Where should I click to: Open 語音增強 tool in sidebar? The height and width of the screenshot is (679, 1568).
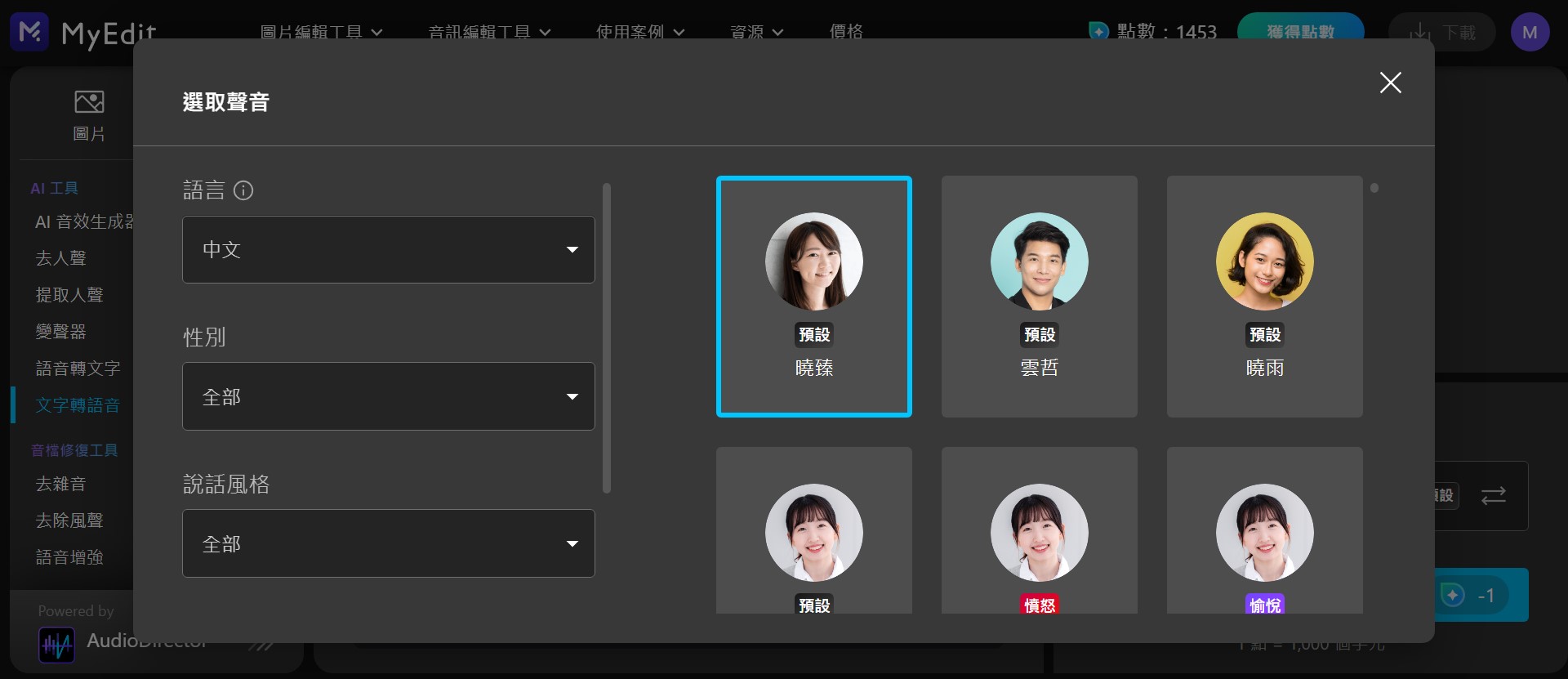69,557
